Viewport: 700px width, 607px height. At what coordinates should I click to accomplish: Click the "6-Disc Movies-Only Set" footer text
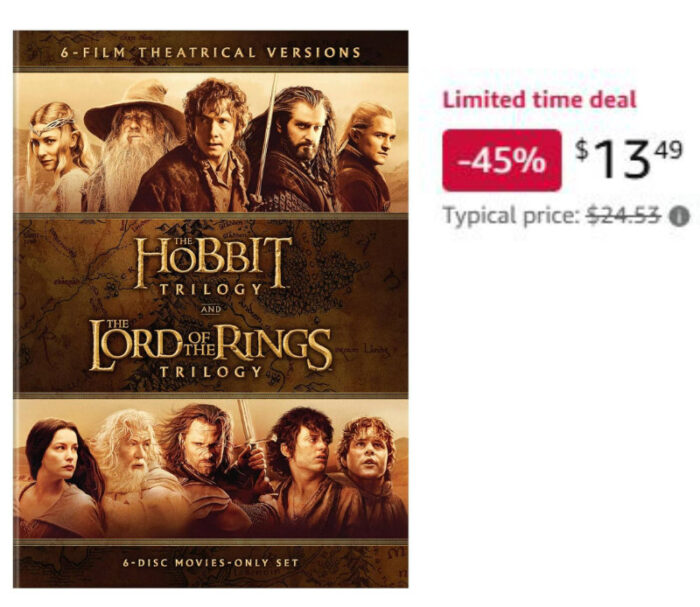tap(210, 565)
